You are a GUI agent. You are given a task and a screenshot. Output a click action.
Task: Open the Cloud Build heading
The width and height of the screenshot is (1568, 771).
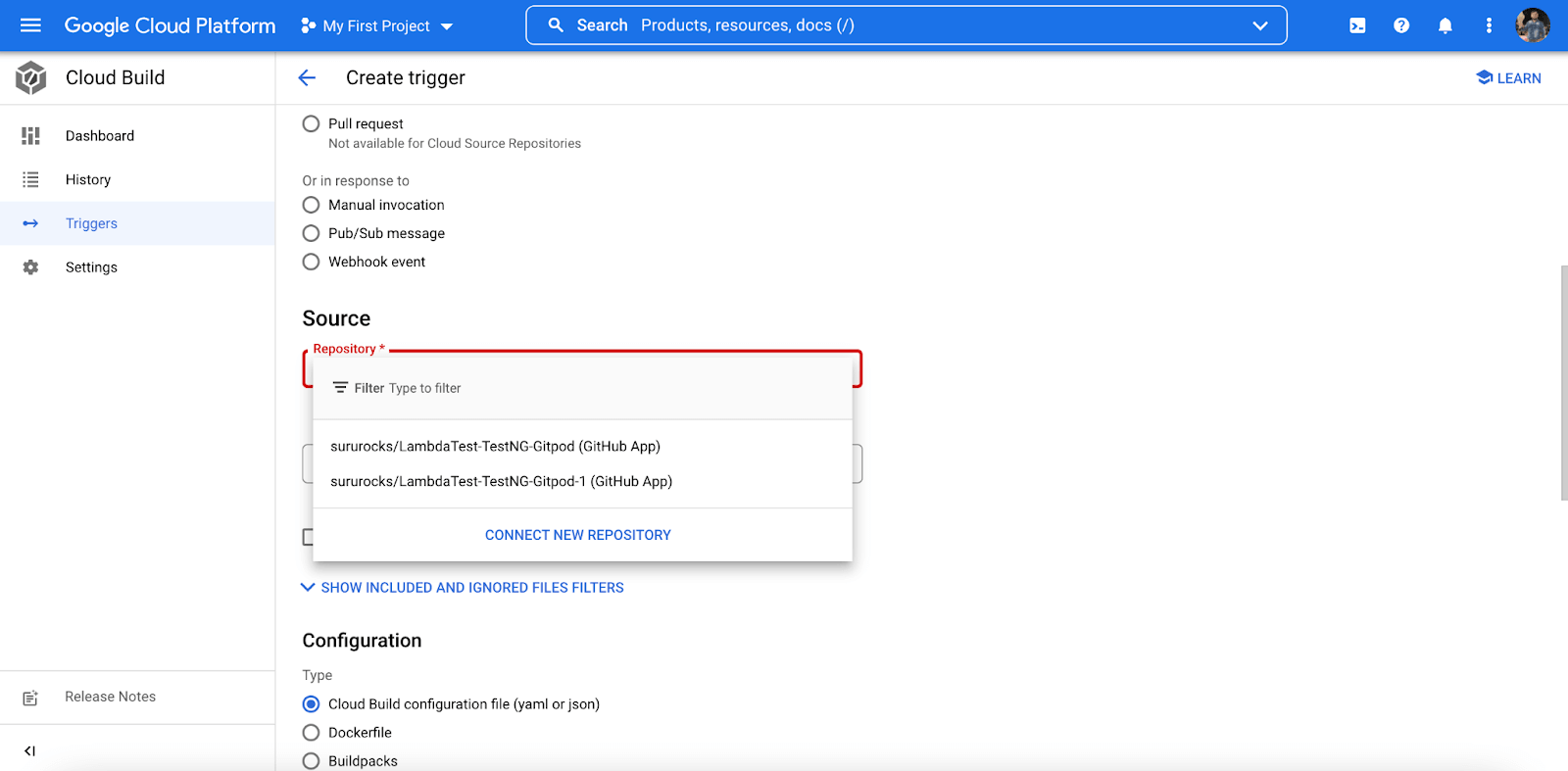click(x=115, y=77)
